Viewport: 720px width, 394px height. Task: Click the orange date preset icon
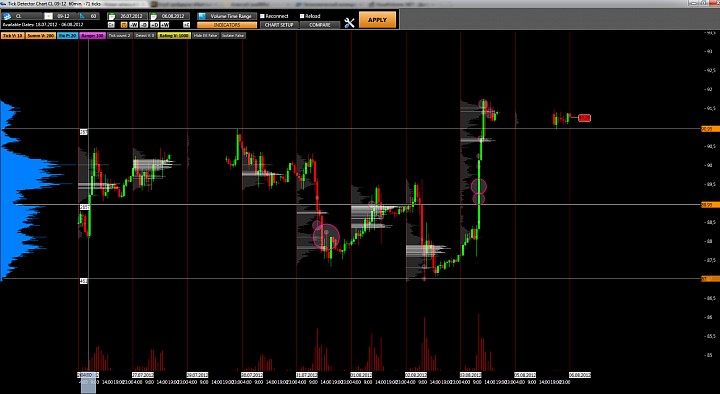point(124,25)
